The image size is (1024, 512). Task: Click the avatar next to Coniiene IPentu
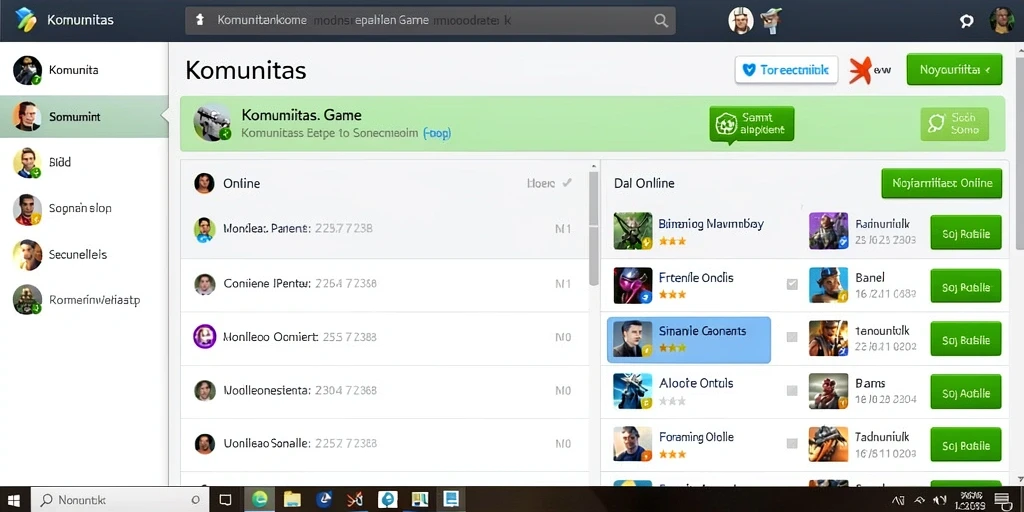pos(204,284)
